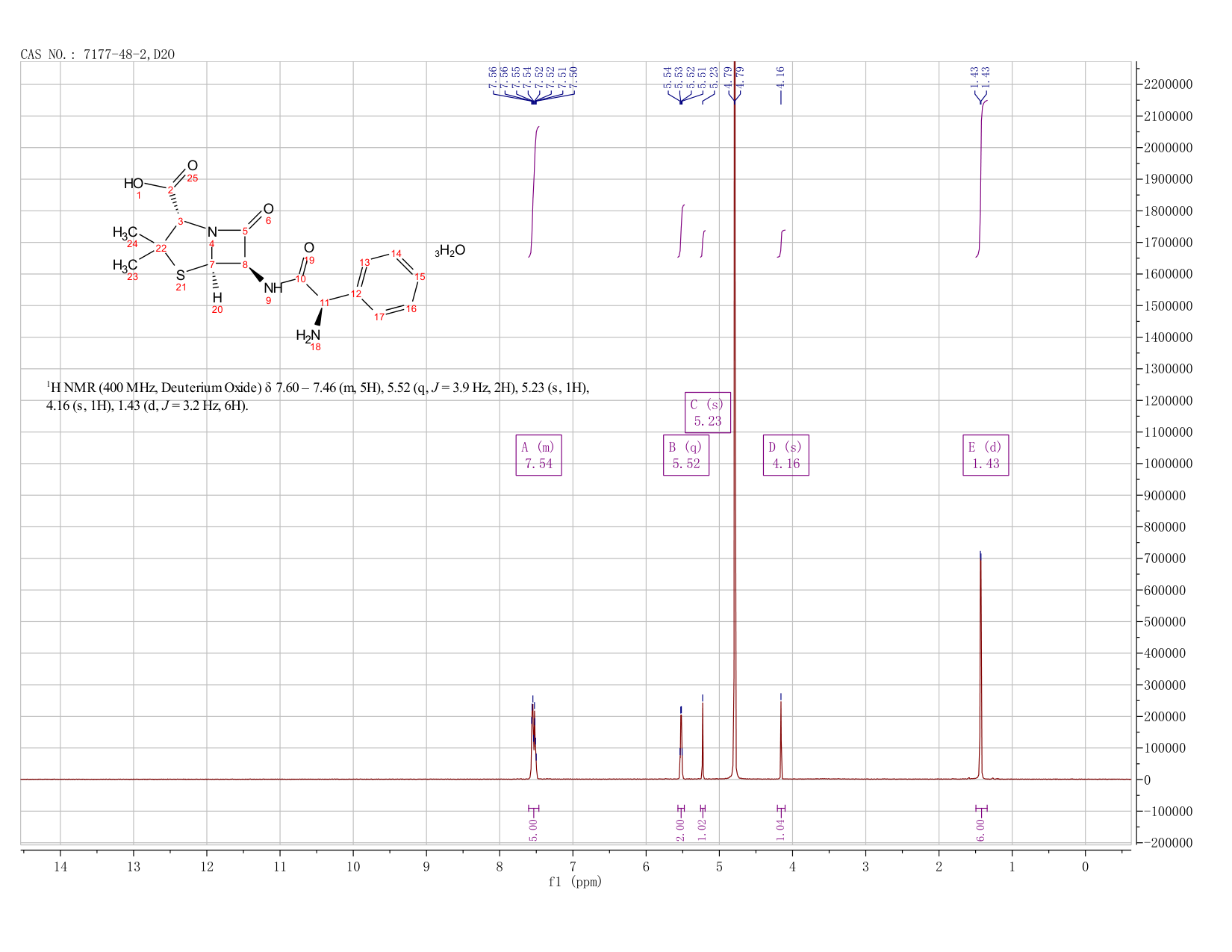Click the integral curve above 7.54 multiplet
The image size is (1232, 952).
coord(534,192)
